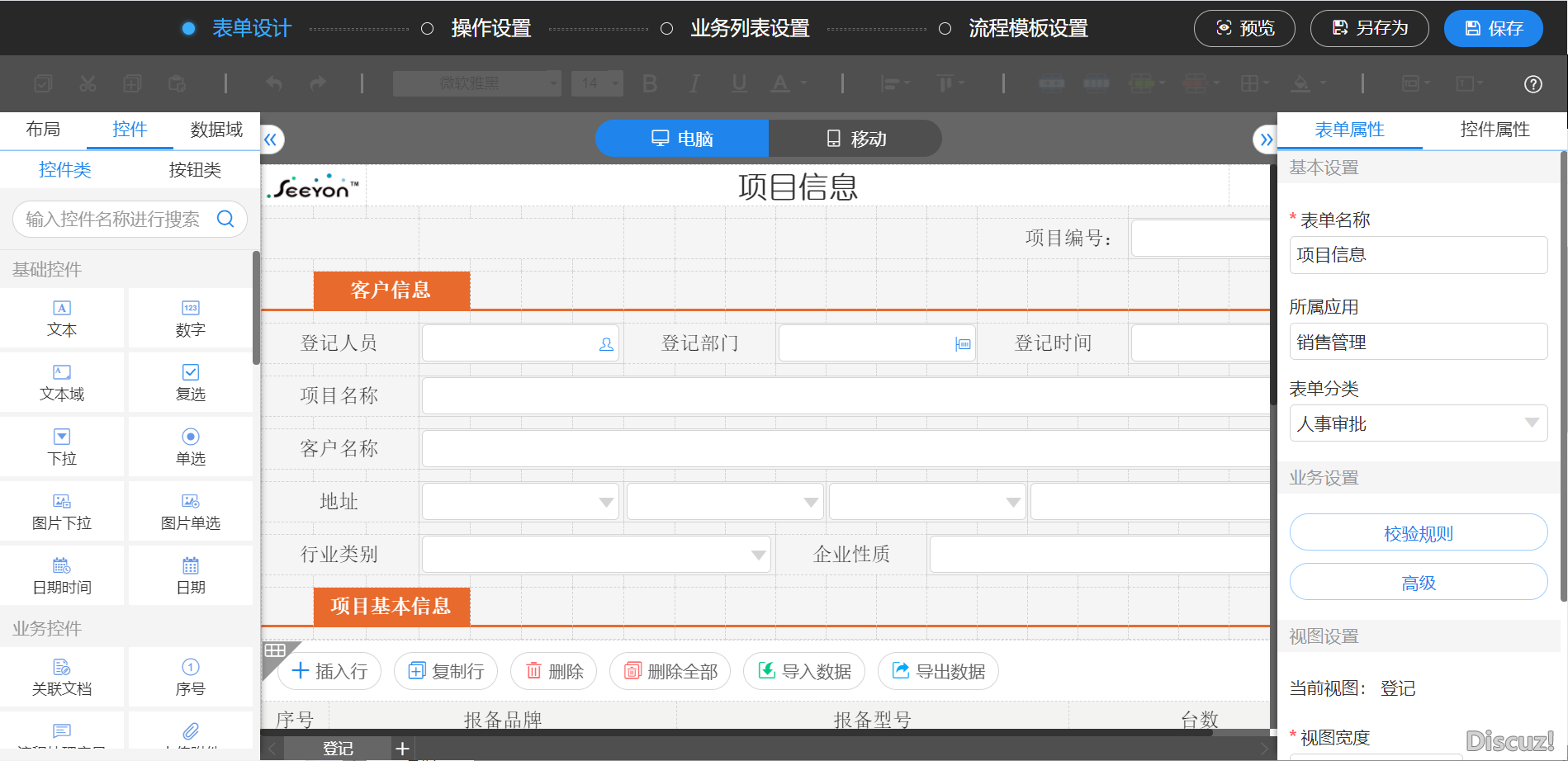Click the 保存 save button
Image resolution: width=1568 pixels, height=761 pixels.
[x=1494, y=28]
